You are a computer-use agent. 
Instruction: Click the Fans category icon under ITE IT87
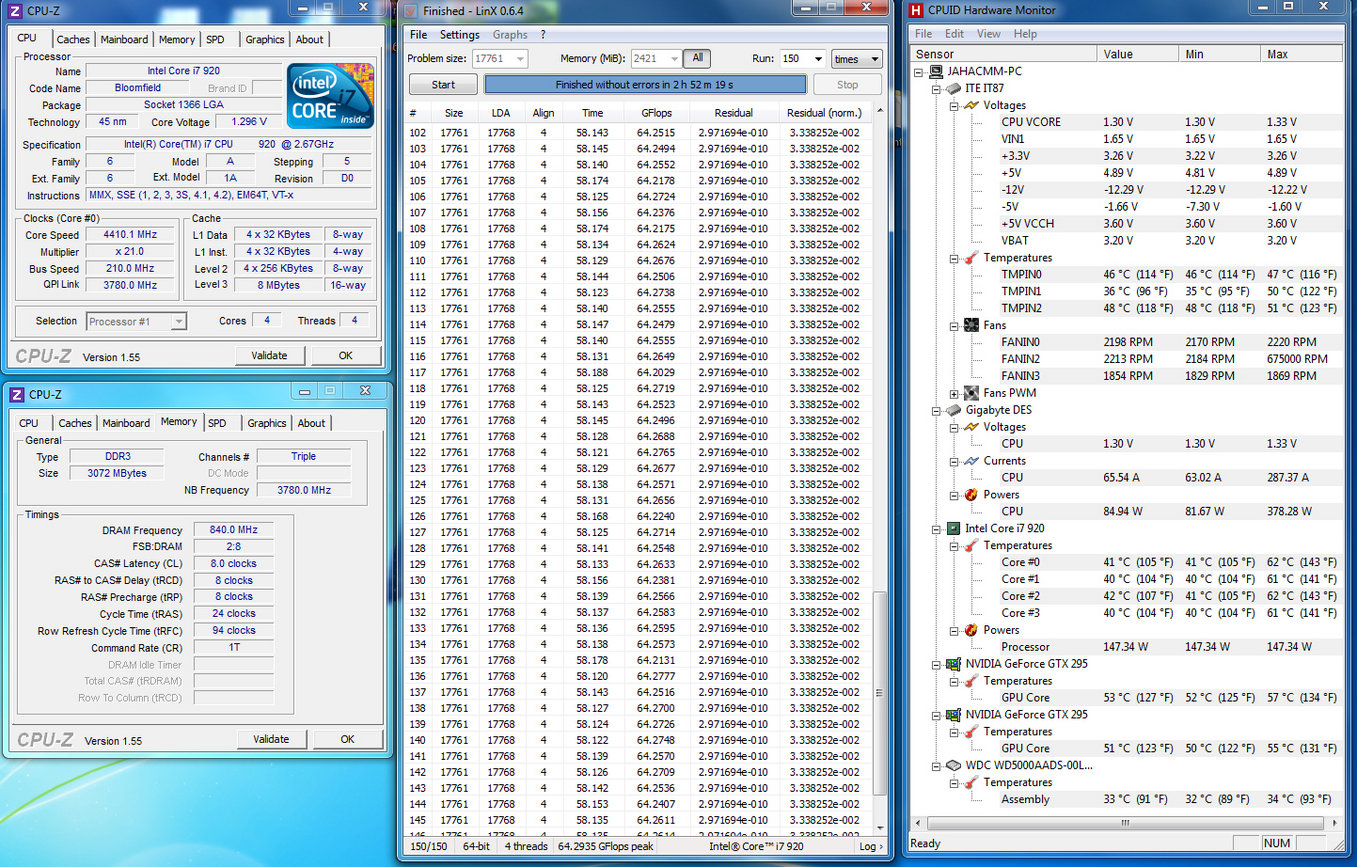[970, 325]
